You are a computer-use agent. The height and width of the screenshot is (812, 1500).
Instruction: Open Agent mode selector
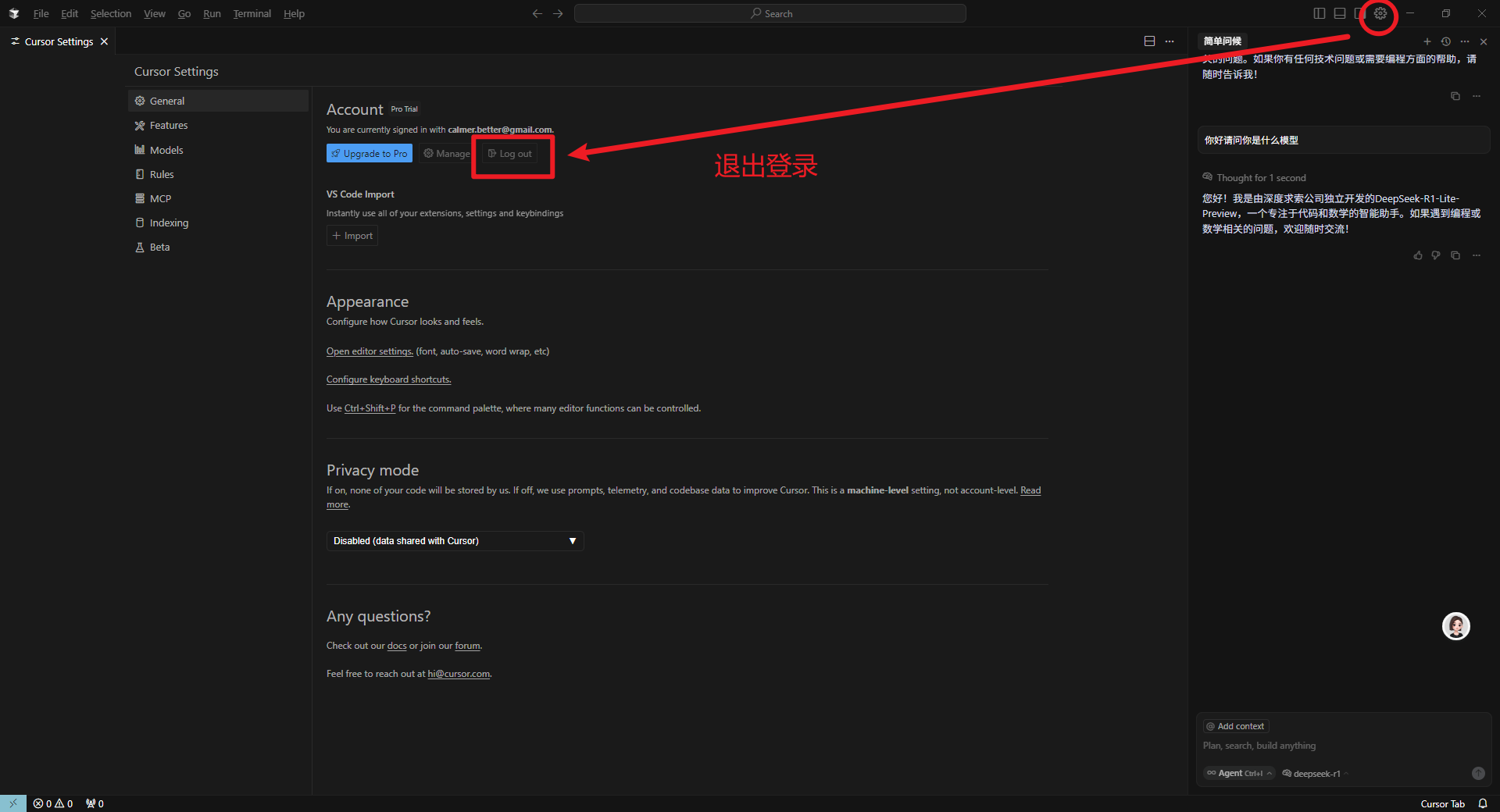point(1239,773)
